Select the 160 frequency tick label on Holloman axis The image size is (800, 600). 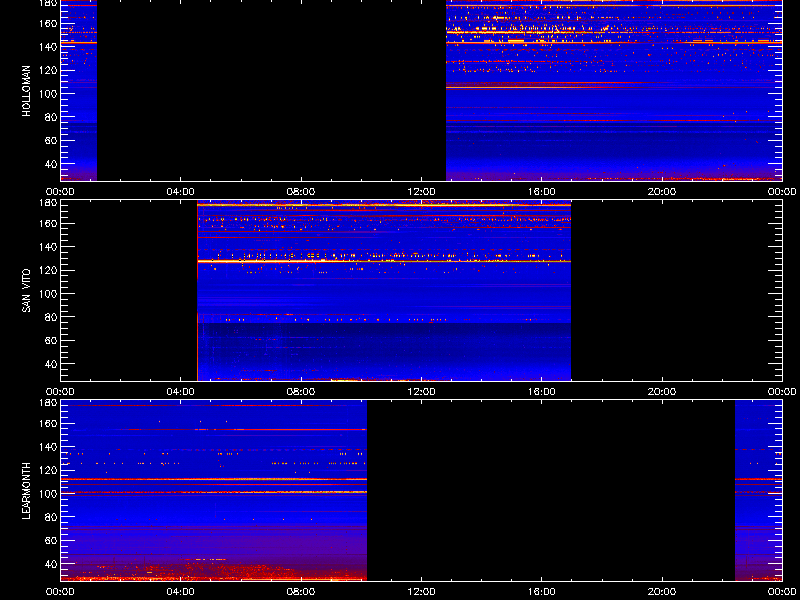(48, 23)
